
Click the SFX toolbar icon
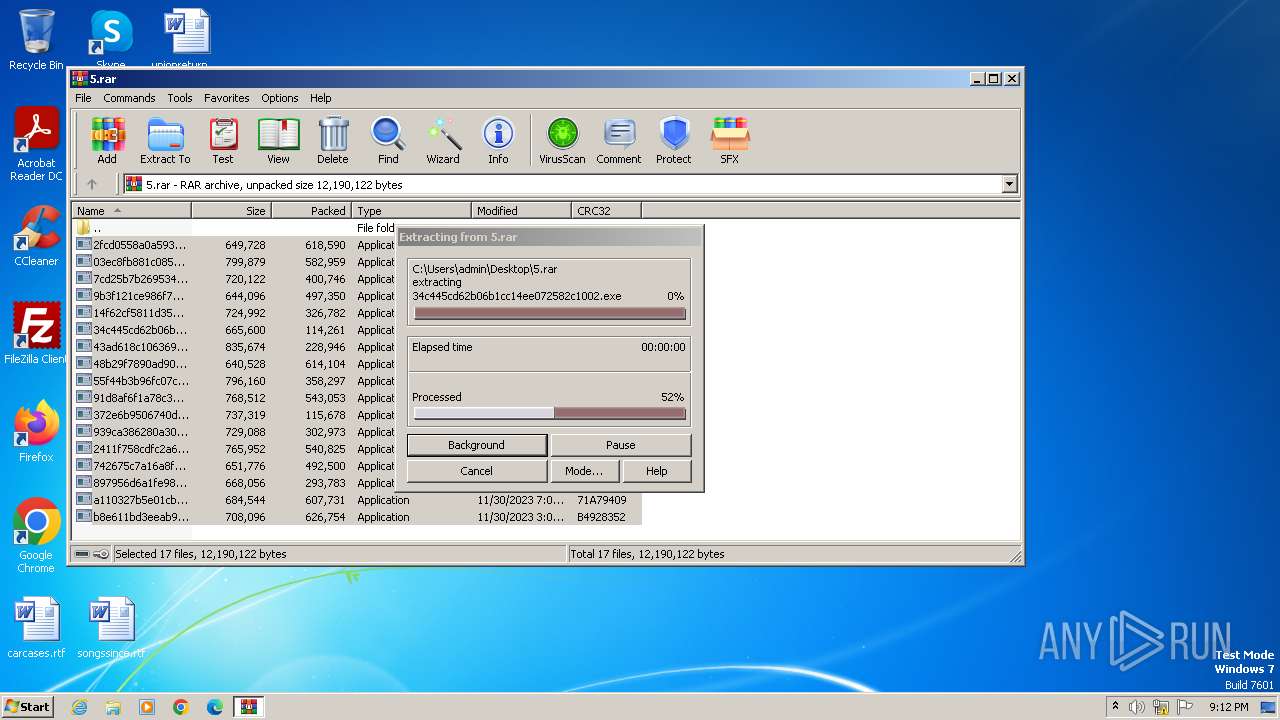(x=730, y=140)
